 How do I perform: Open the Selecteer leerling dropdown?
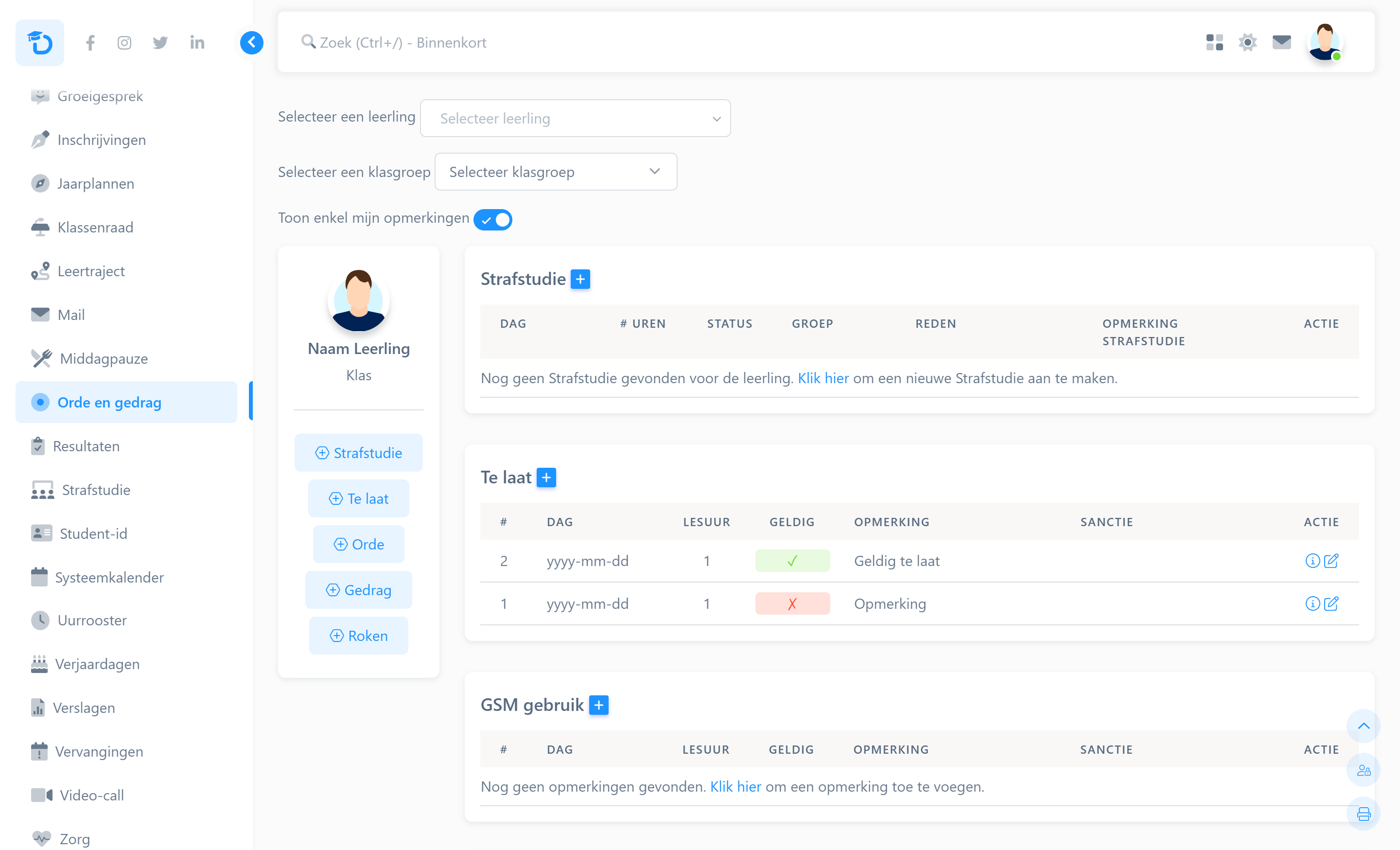pos(575,118)
